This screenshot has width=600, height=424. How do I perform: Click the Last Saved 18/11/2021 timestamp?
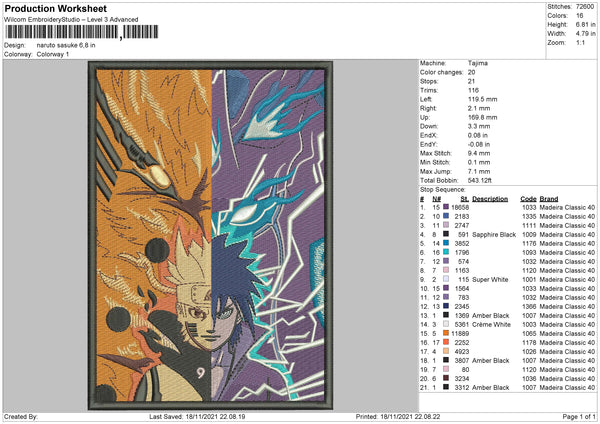tap(197, 417)
